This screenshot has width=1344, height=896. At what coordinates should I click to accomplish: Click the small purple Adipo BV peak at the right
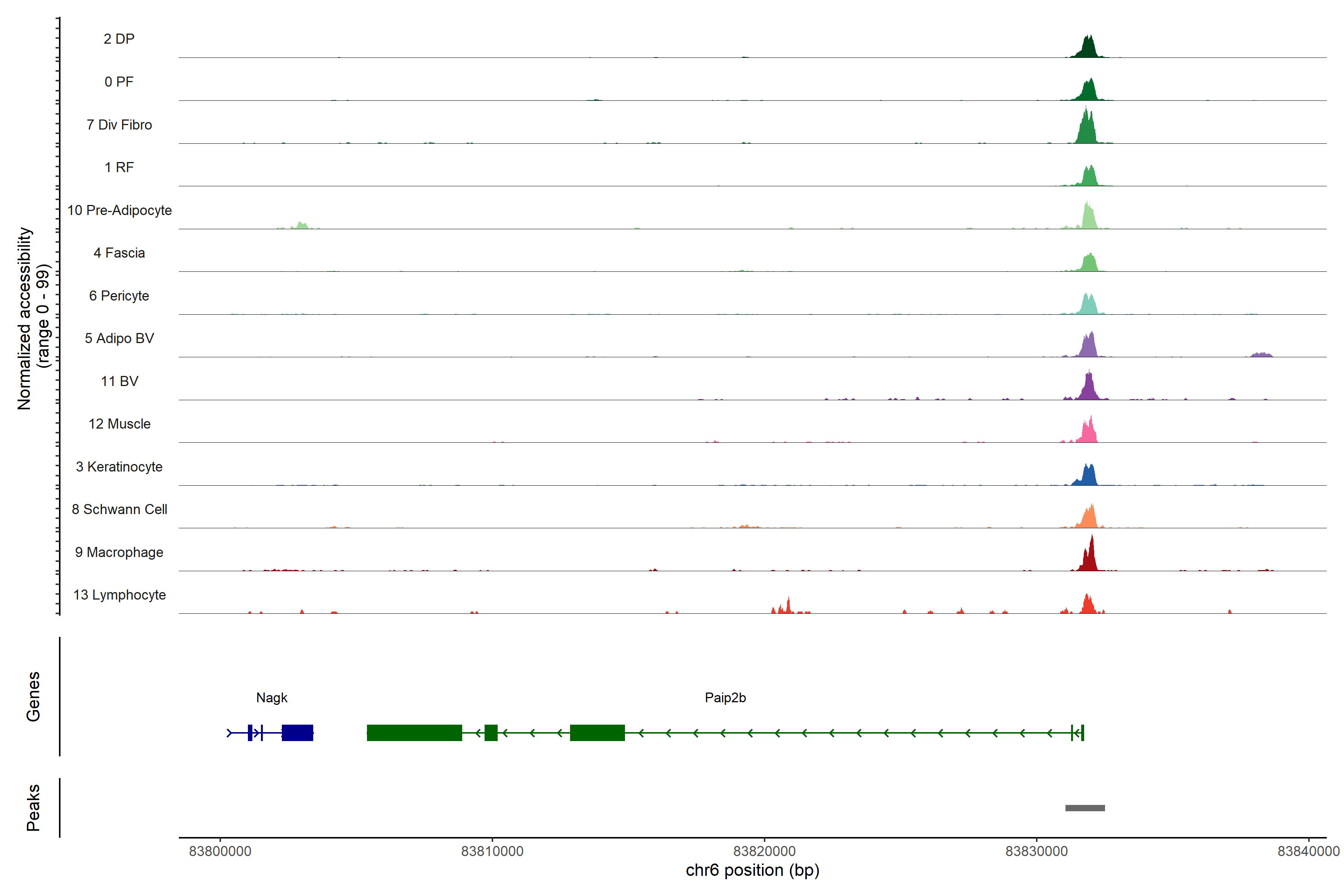pyautogui.click(x=1261, y=355)
